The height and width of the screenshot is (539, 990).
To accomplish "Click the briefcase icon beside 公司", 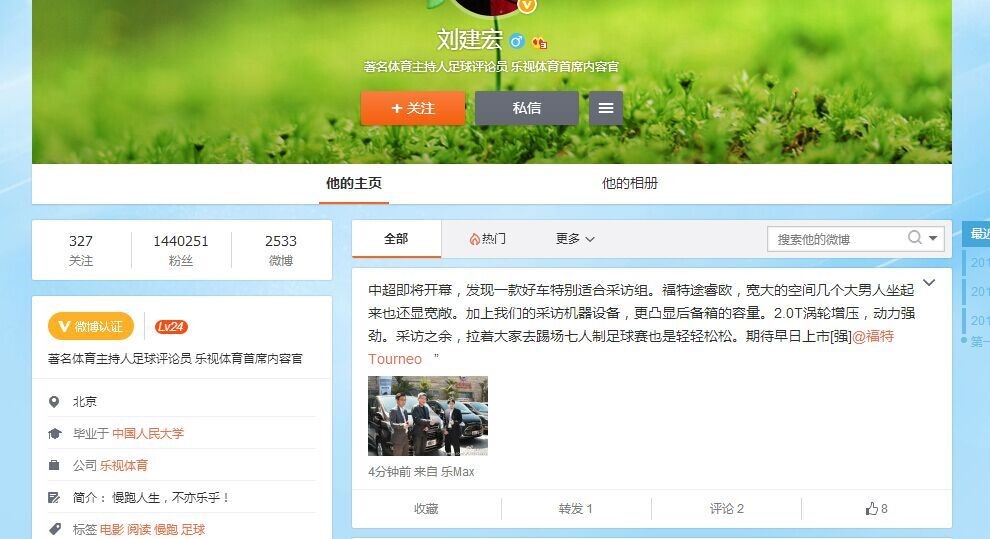I will 54,465.
